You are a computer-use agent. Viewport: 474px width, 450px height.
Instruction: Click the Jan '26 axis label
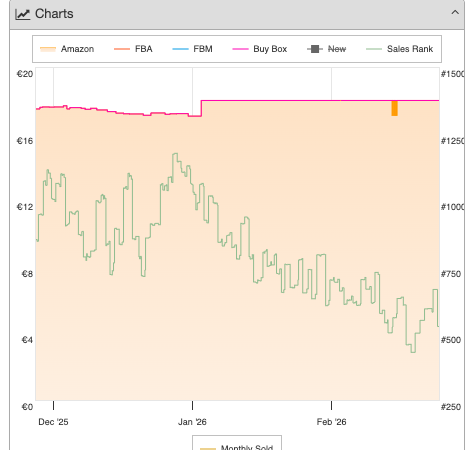pyautogui.click(x=192, y=422)
